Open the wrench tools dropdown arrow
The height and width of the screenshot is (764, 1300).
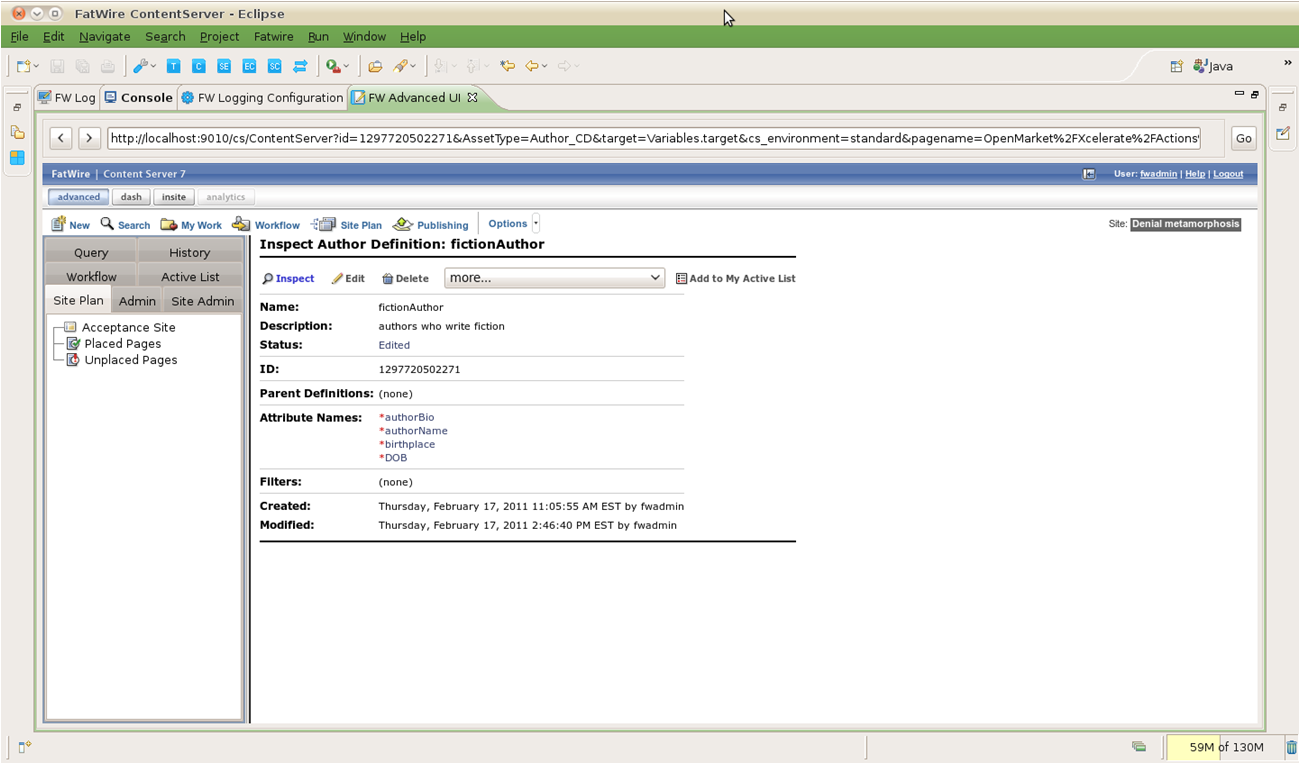pyautogui.click(x=153, y=66)
